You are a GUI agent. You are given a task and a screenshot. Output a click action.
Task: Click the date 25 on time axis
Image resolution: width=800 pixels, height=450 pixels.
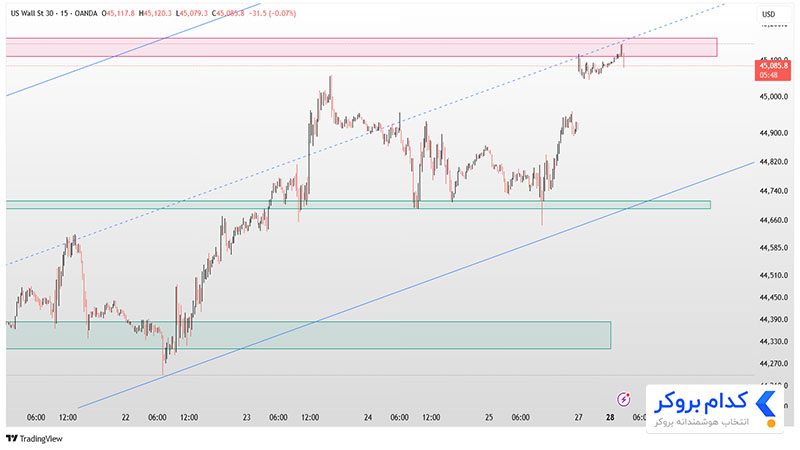(x=489, y=417)
